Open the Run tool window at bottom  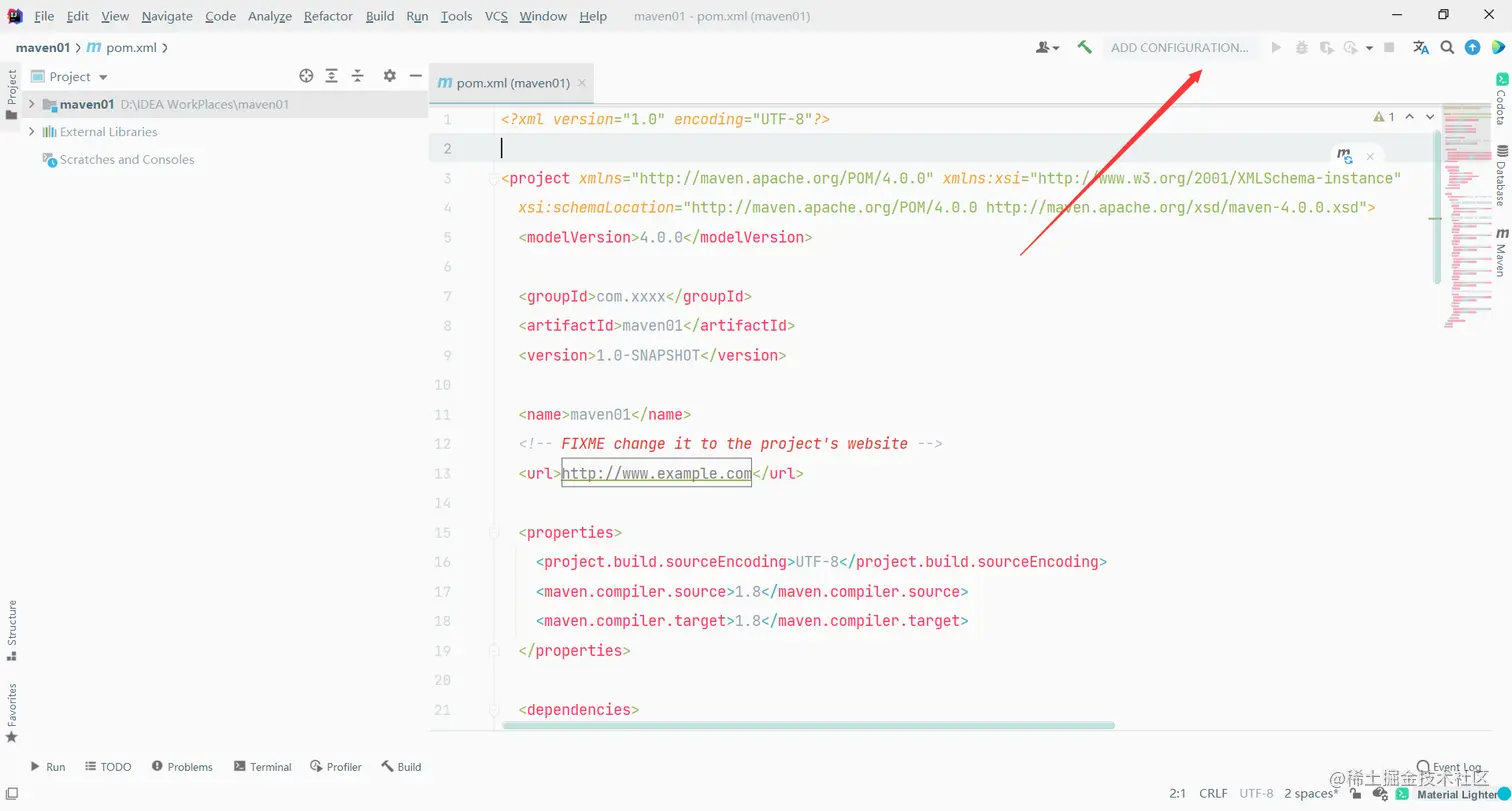47,767
